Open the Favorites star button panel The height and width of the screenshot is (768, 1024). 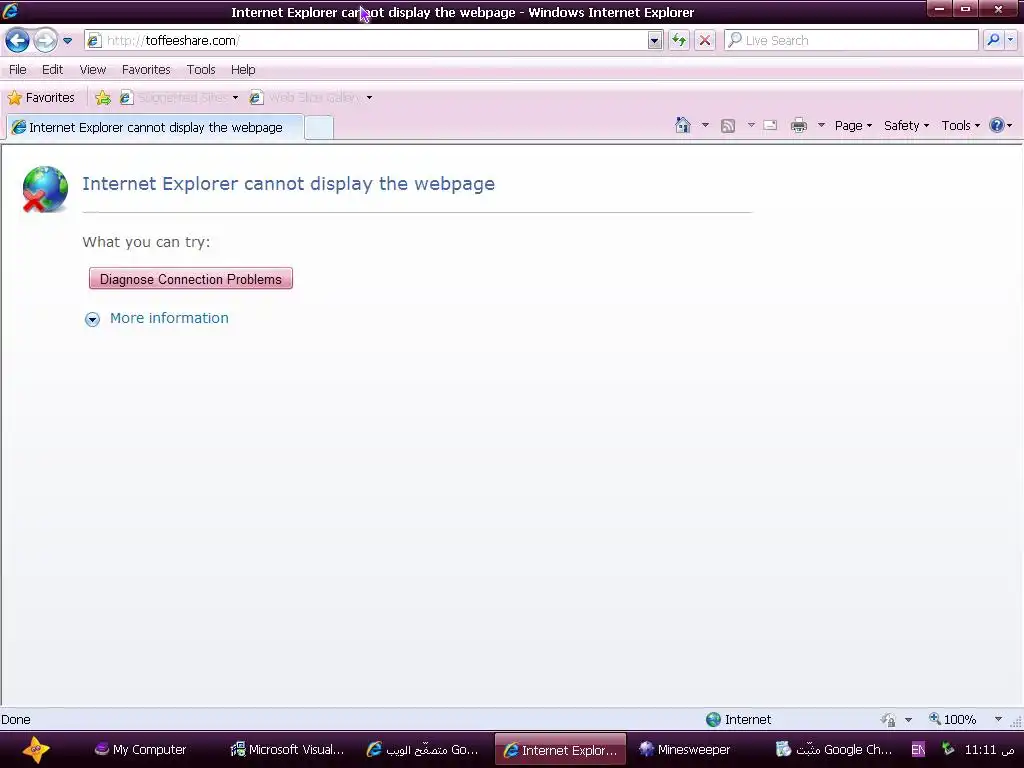point(41,98)
